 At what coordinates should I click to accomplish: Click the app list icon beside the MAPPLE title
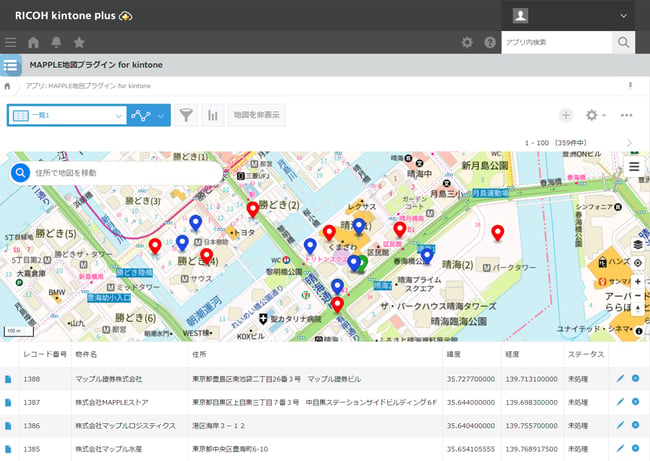[10, 65]
